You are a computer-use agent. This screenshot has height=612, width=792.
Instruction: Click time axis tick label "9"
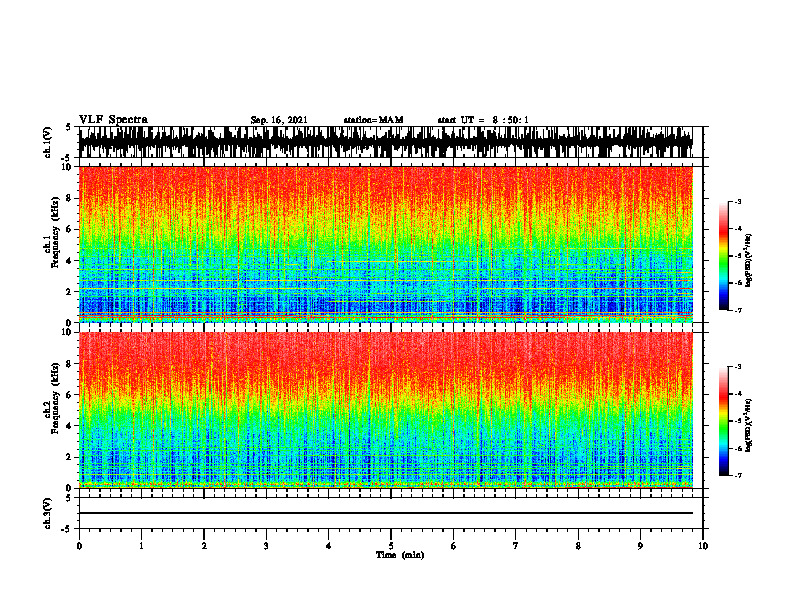(640, 546)
